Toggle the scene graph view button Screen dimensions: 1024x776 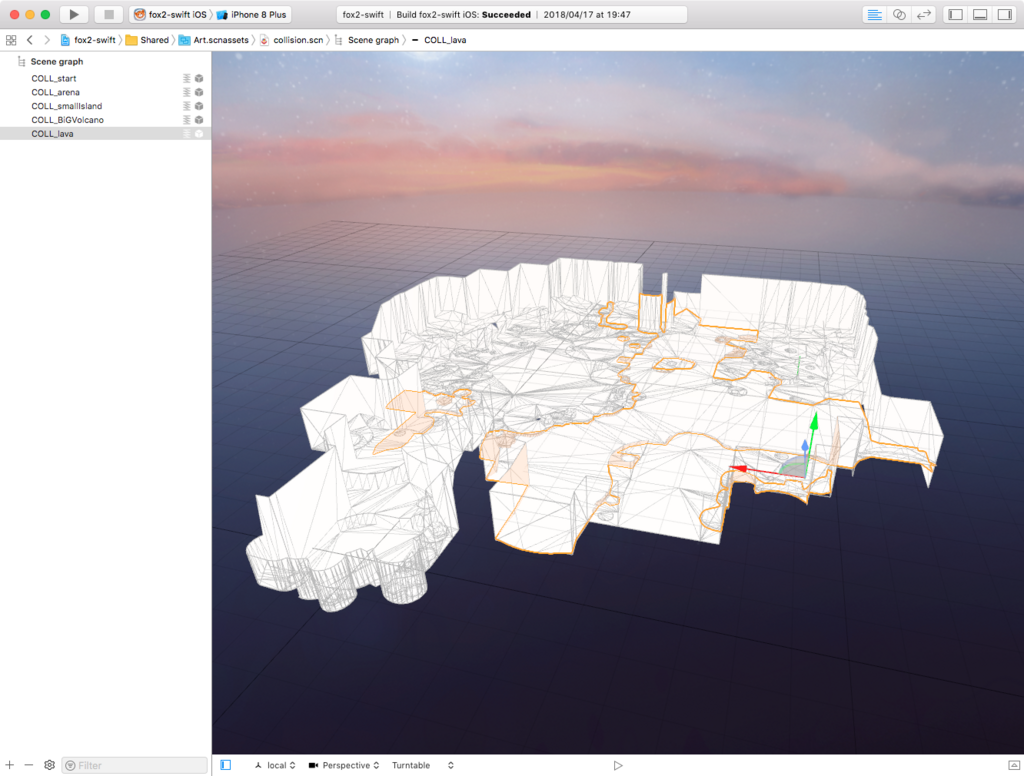[x=225, y=765]
